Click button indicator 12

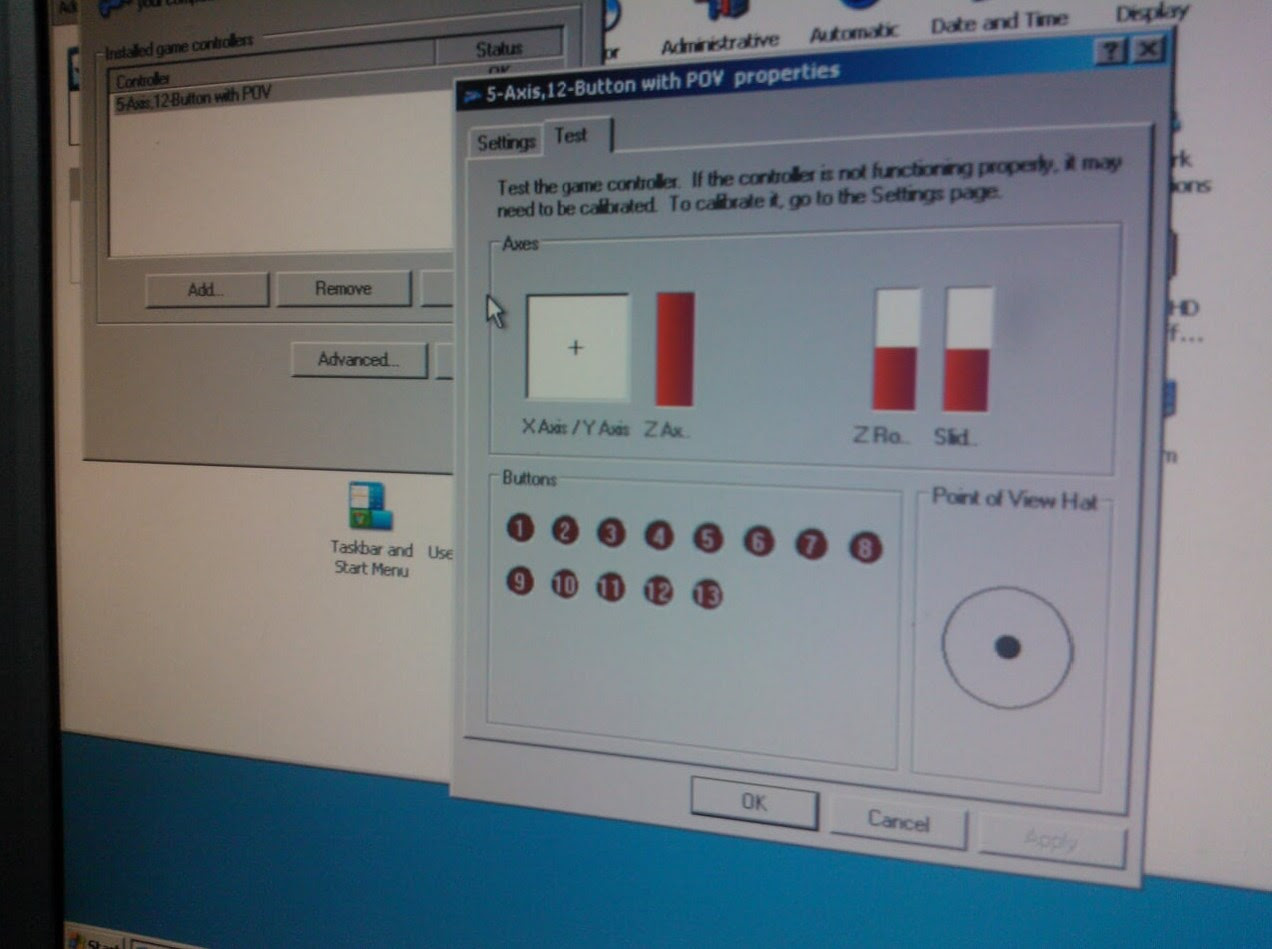point(658,592)
